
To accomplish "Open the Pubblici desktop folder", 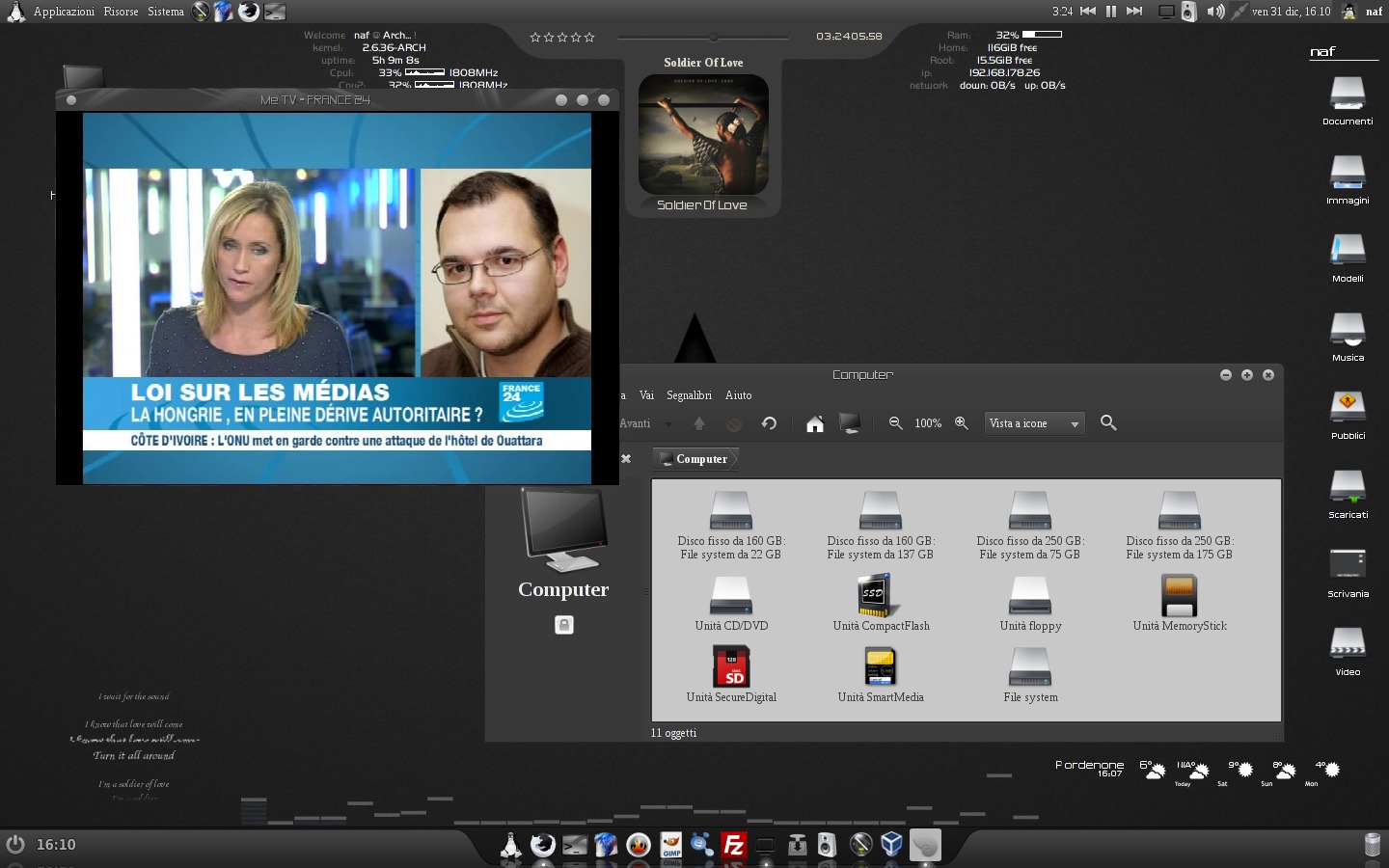I will tap(1348, 415).
